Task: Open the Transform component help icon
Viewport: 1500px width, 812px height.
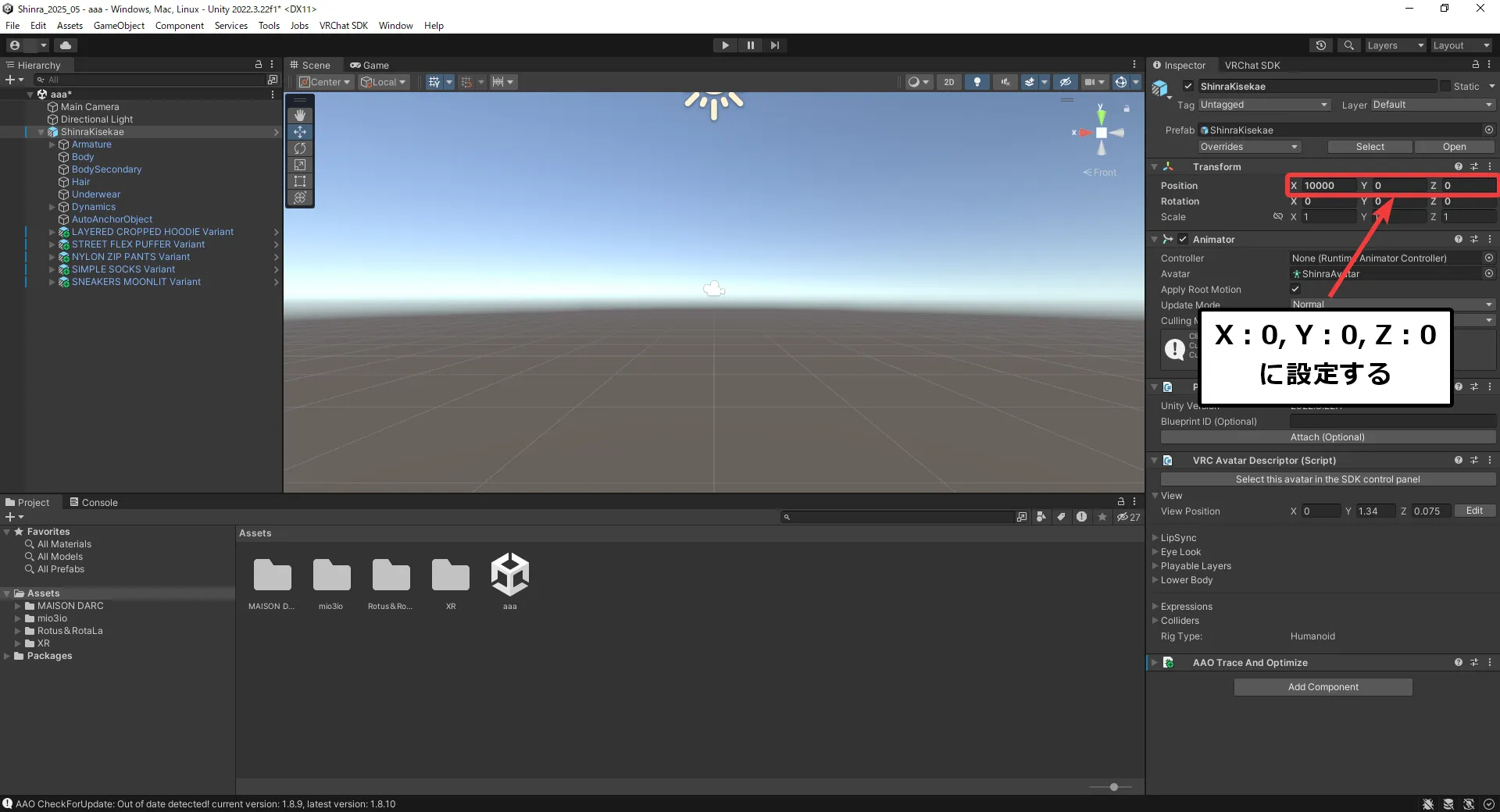Action: click(1458, 167)
